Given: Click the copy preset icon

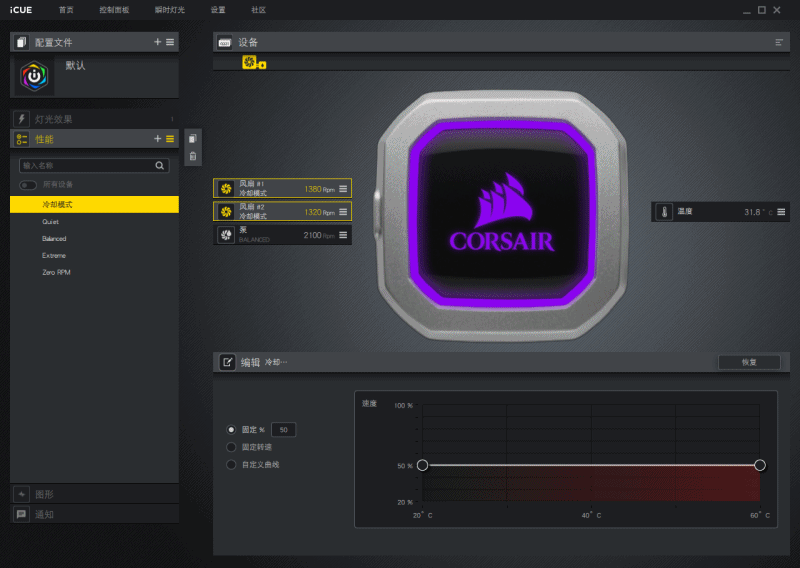Looking at the screenshot, I should [x=193, y=138].
